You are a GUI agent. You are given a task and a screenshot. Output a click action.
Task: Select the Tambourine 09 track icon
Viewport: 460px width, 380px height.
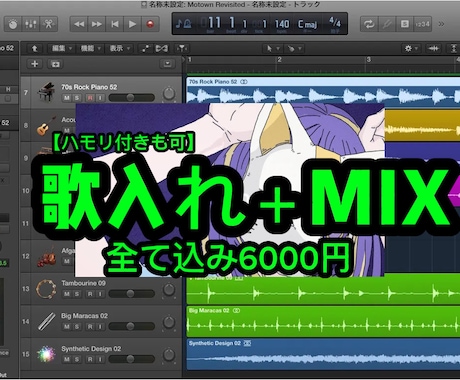[46, 289]
